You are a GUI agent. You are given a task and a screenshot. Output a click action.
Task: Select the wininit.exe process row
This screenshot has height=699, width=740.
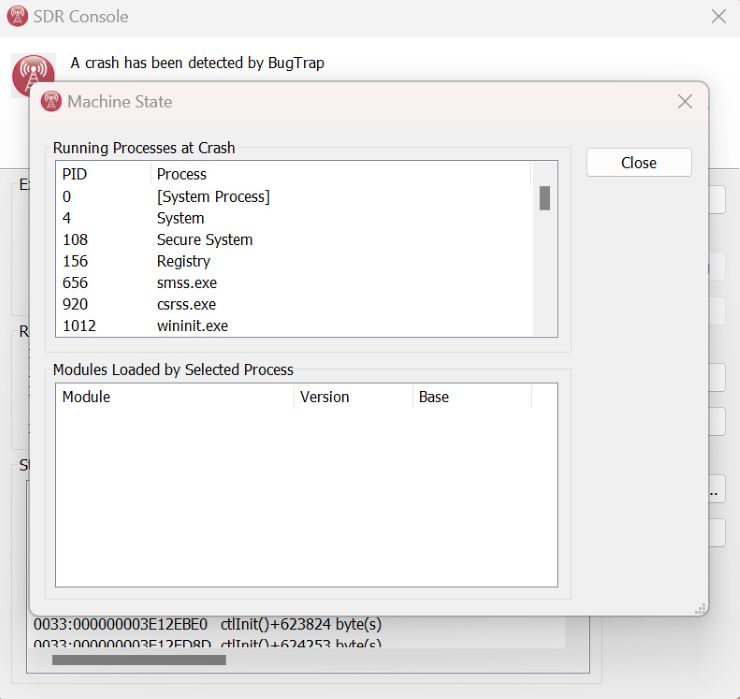click(x=295, y=326)
